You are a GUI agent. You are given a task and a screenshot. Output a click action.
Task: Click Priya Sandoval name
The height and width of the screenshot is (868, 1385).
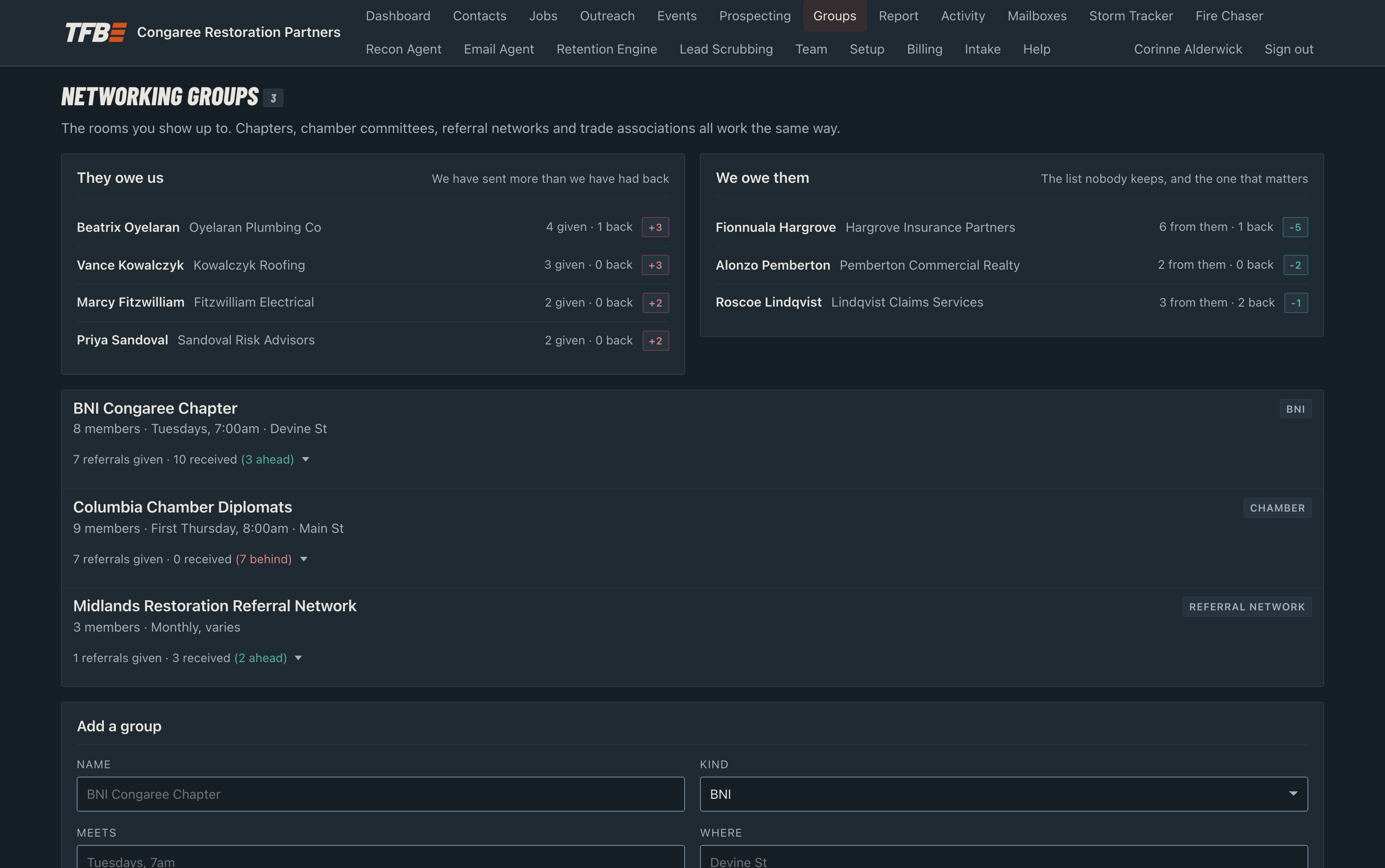122,340
